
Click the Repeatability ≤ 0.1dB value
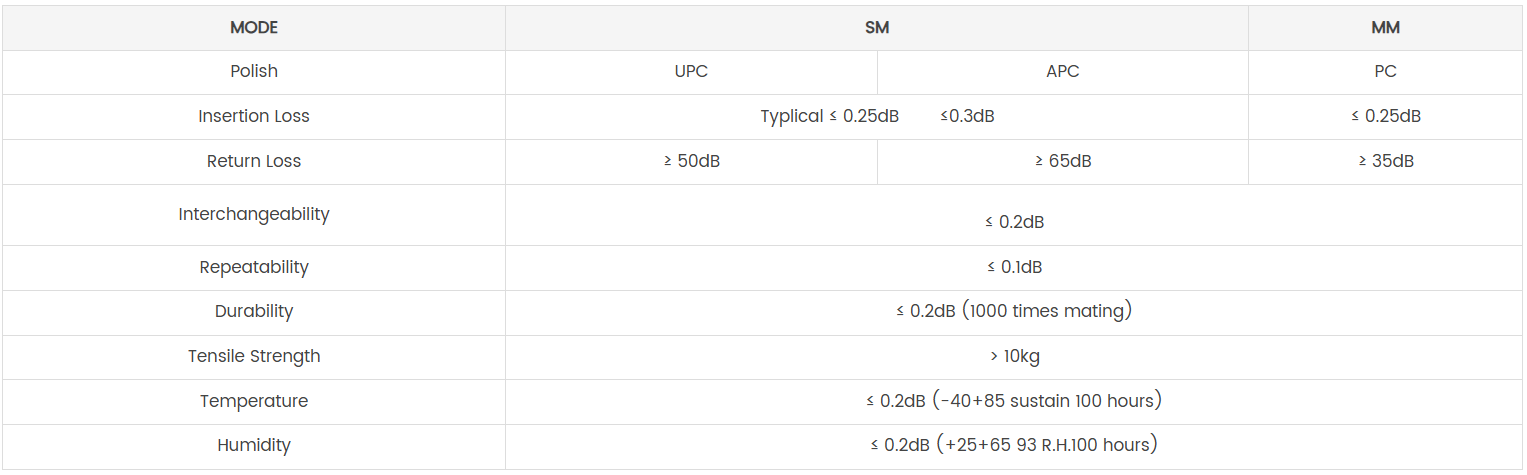click(1014, 267)
